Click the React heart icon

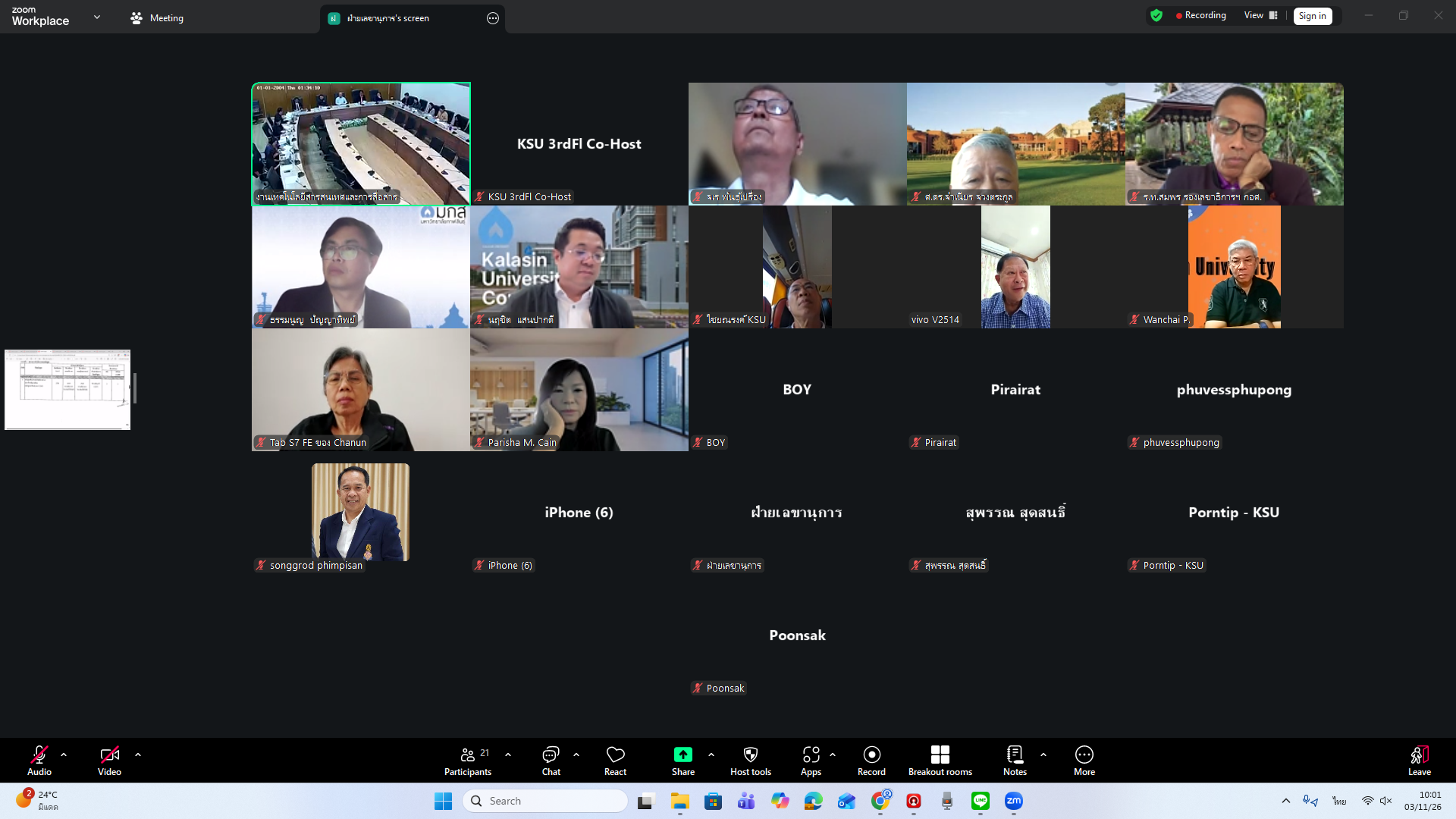tap(615, 755)
